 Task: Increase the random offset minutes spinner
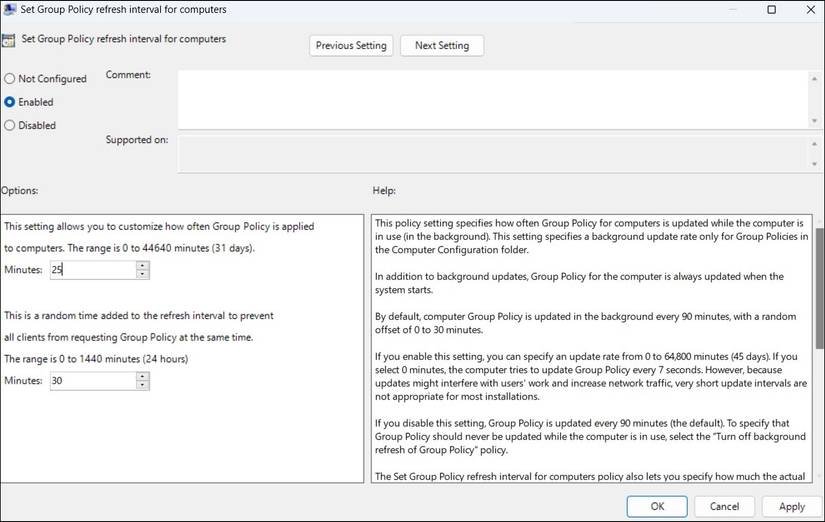tap(142, 376)
